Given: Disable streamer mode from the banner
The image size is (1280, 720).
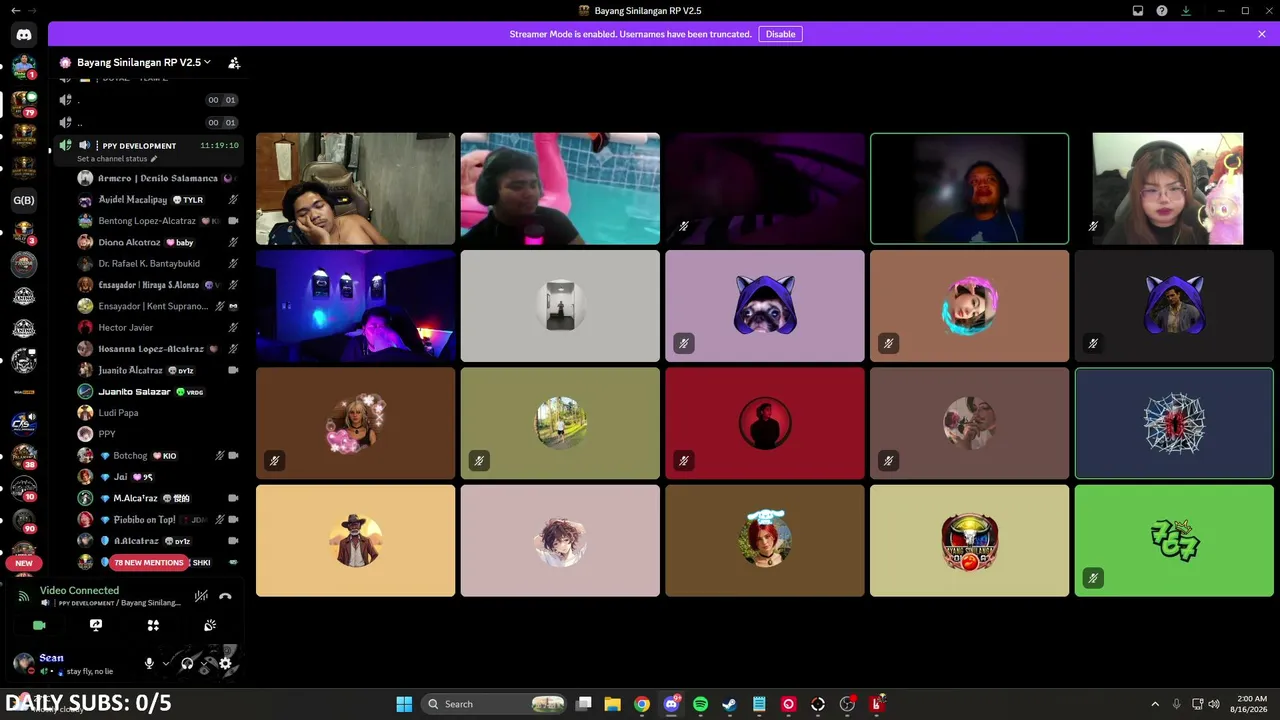Looking at the screenshot, I should click(x=780, y=34).
